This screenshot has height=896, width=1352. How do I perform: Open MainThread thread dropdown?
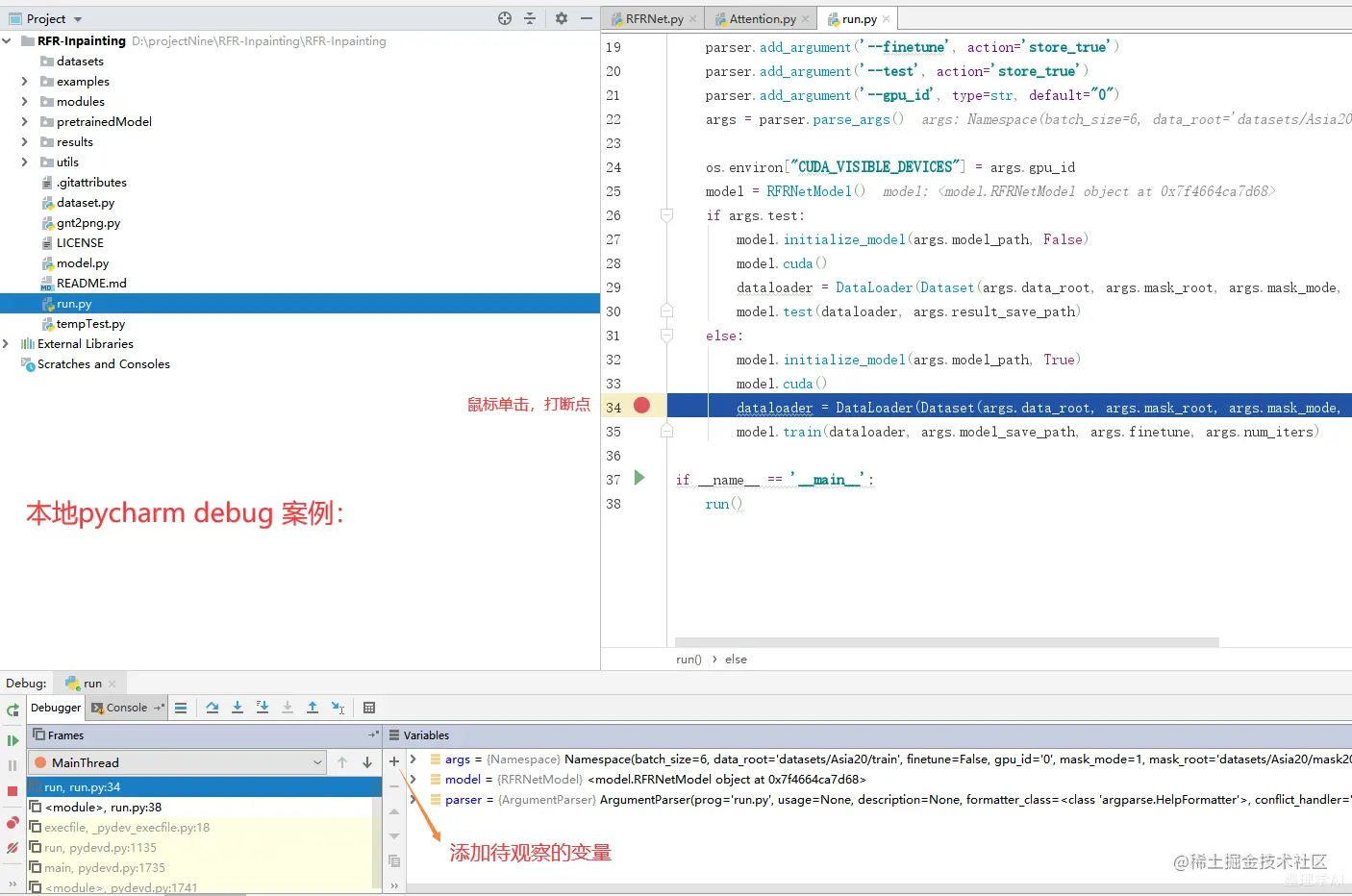click(x=179, y=762)
